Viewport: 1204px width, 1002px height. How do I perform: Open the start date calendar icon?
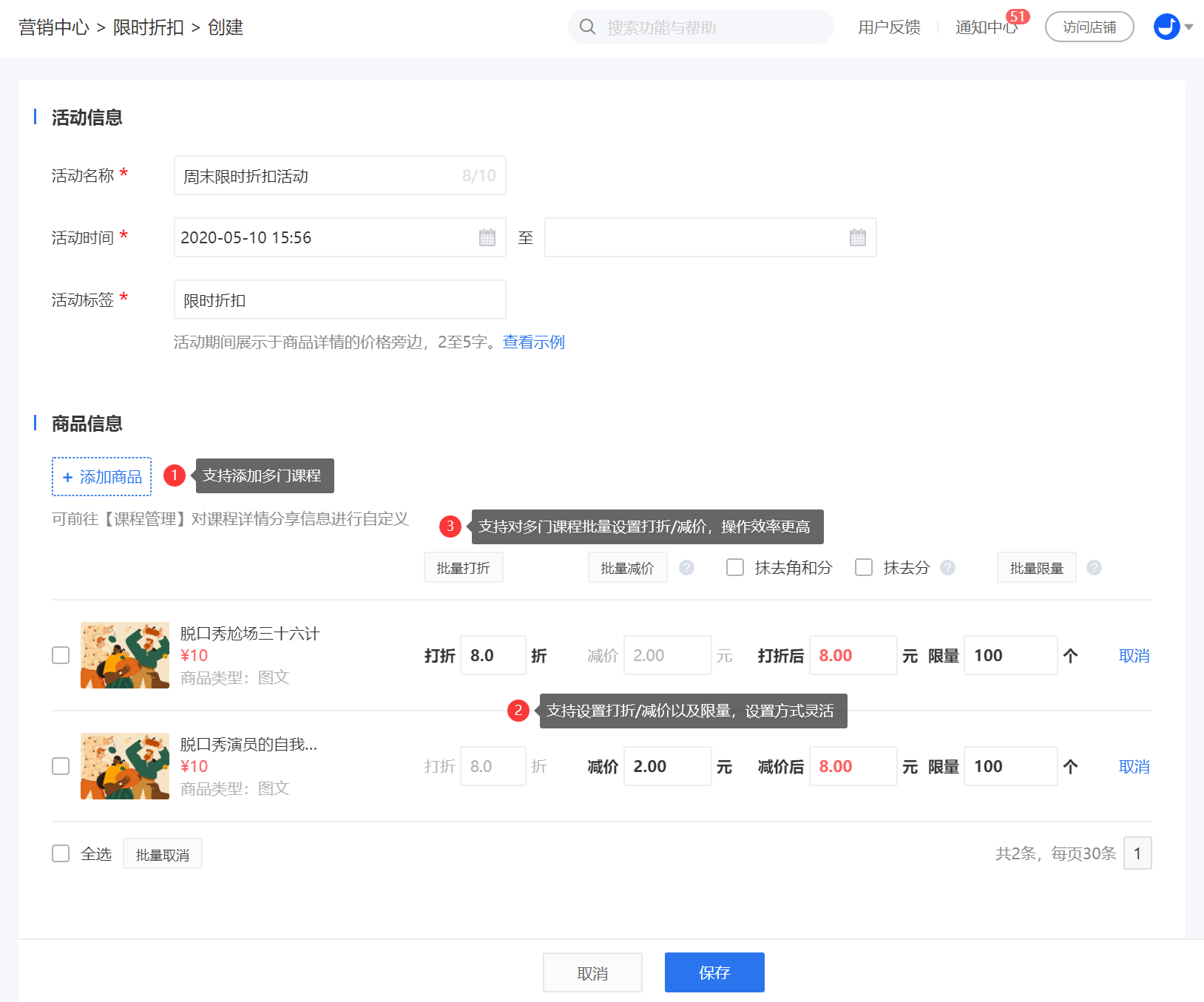487,237
